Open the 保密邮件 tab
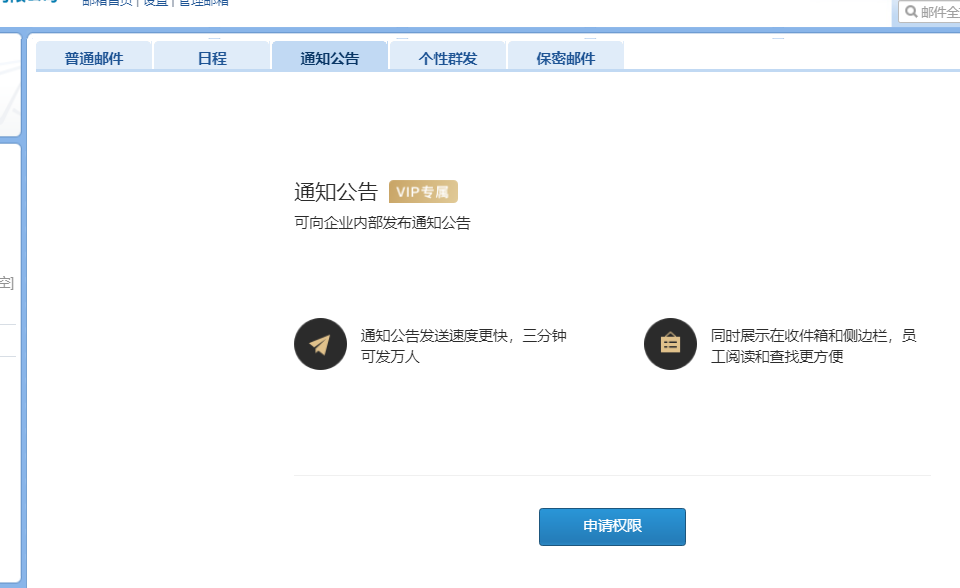 coord(566,58)
